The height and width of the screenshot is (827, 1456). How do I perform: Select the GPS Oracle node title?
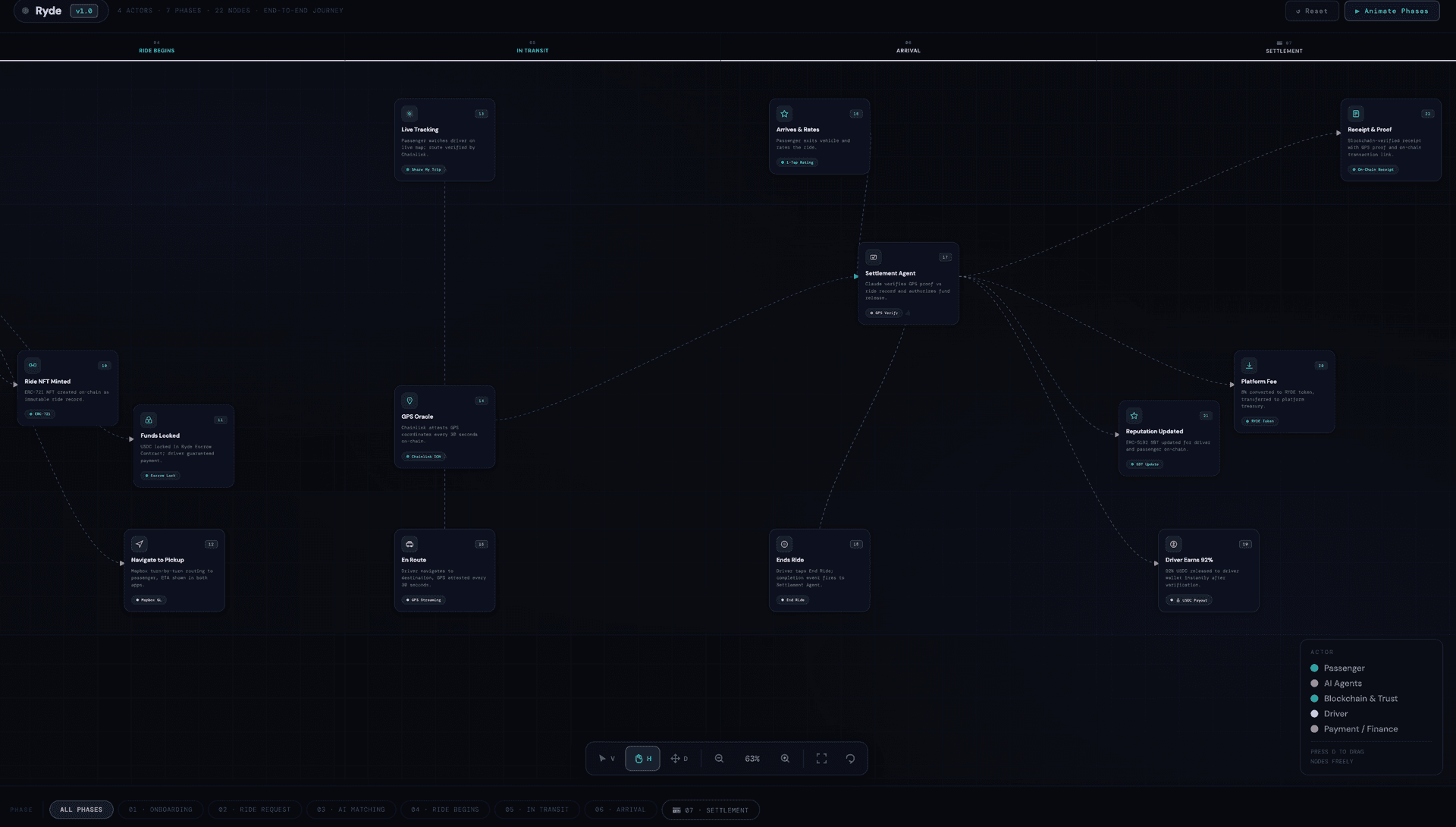pyautogui.click(x=417, y=417)
